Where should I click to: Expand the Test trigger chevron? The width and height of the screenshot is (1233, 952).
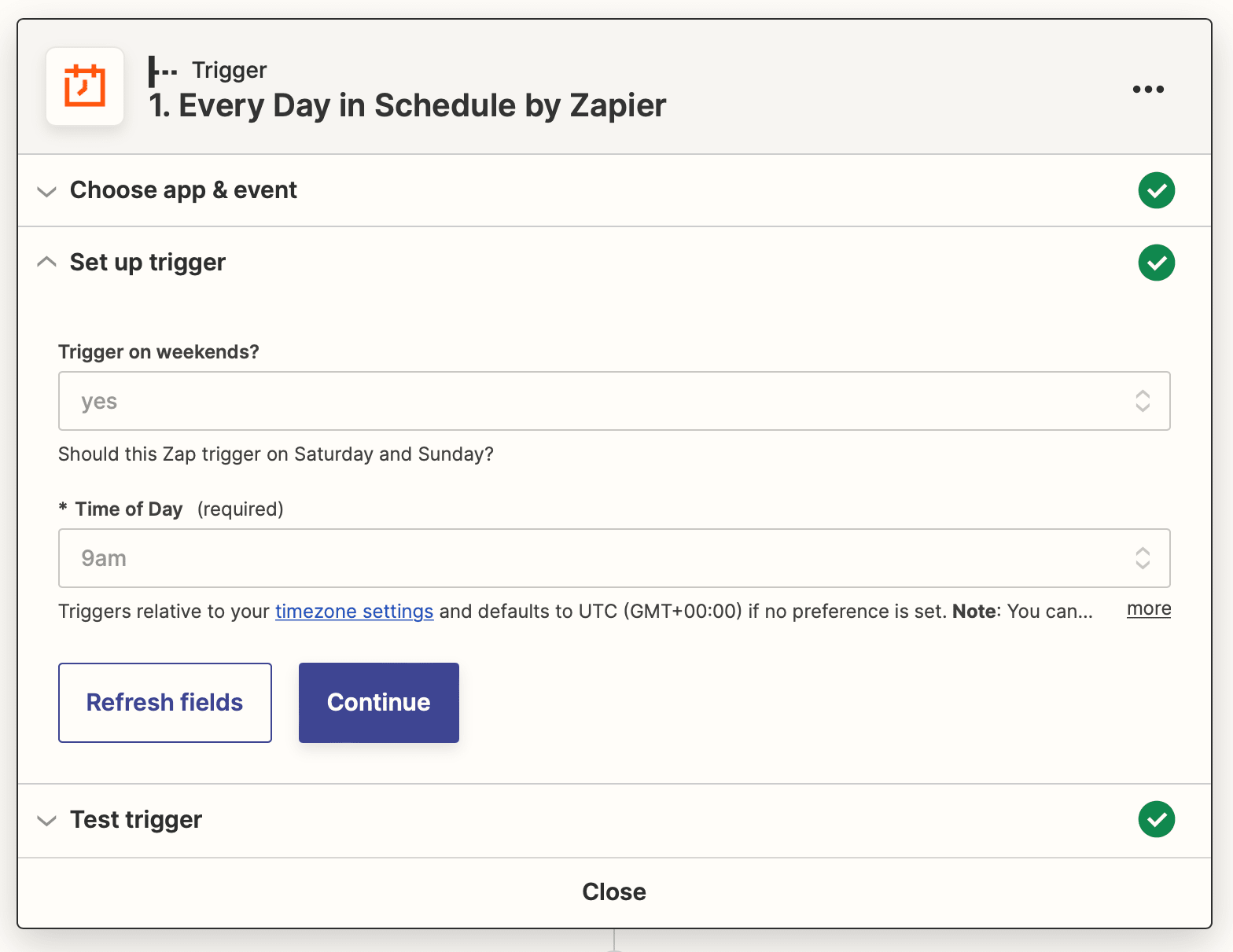click(47, 820)
